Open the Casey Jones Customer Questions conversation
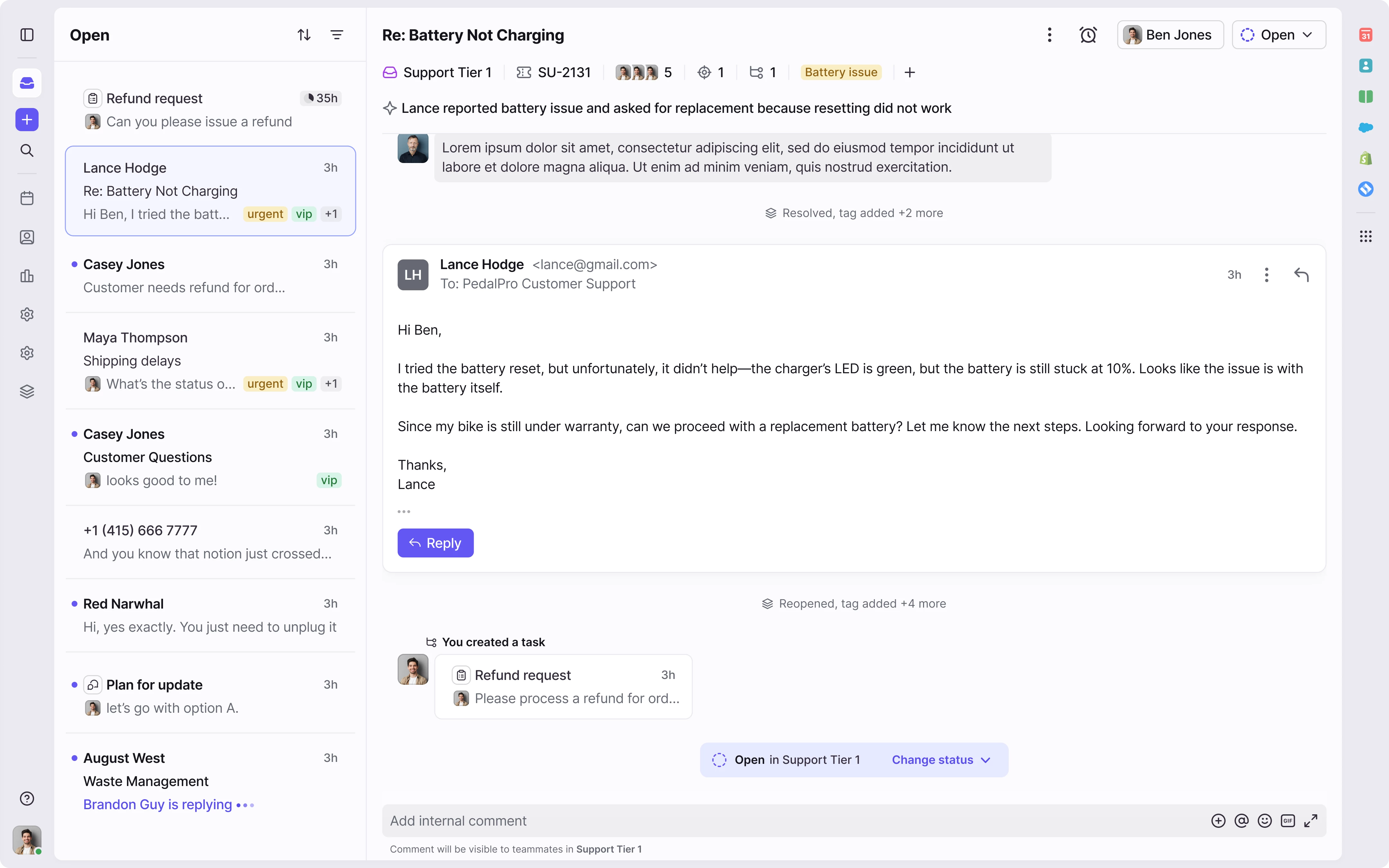 [210, 457]
